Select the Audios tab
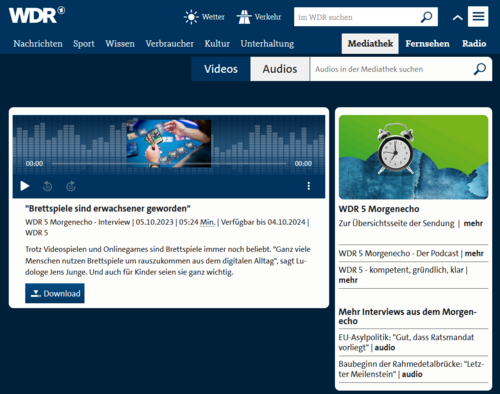Screen dimensions: 500x394 (x=280, y=69)
